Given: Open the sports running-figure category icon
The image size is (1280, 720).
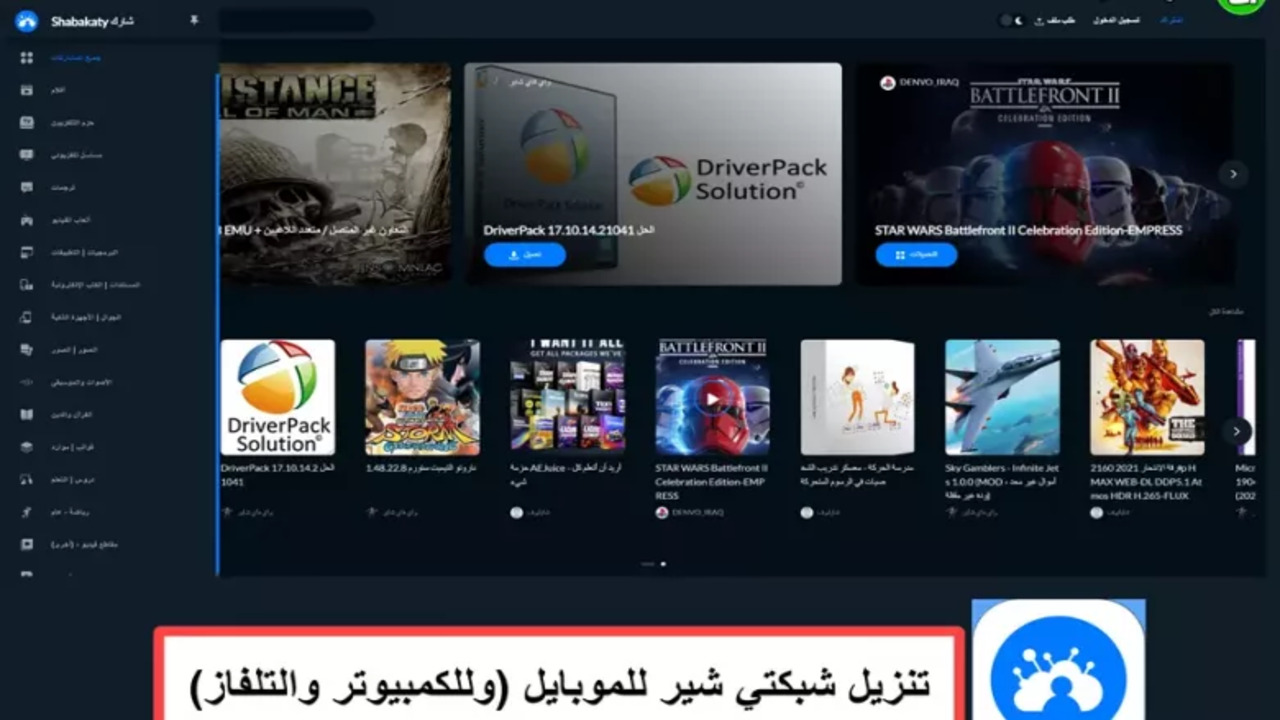Looking at the screenshot, I should [27, 512].
